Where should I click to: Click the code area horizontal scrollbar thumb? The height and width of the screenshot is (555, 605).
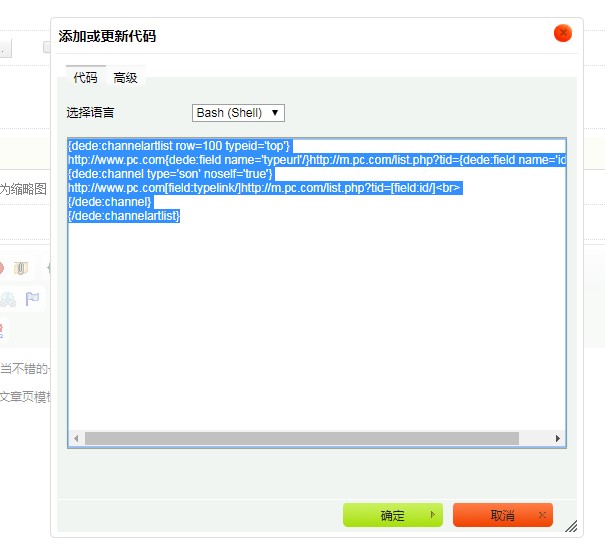(x=300, y=438)
